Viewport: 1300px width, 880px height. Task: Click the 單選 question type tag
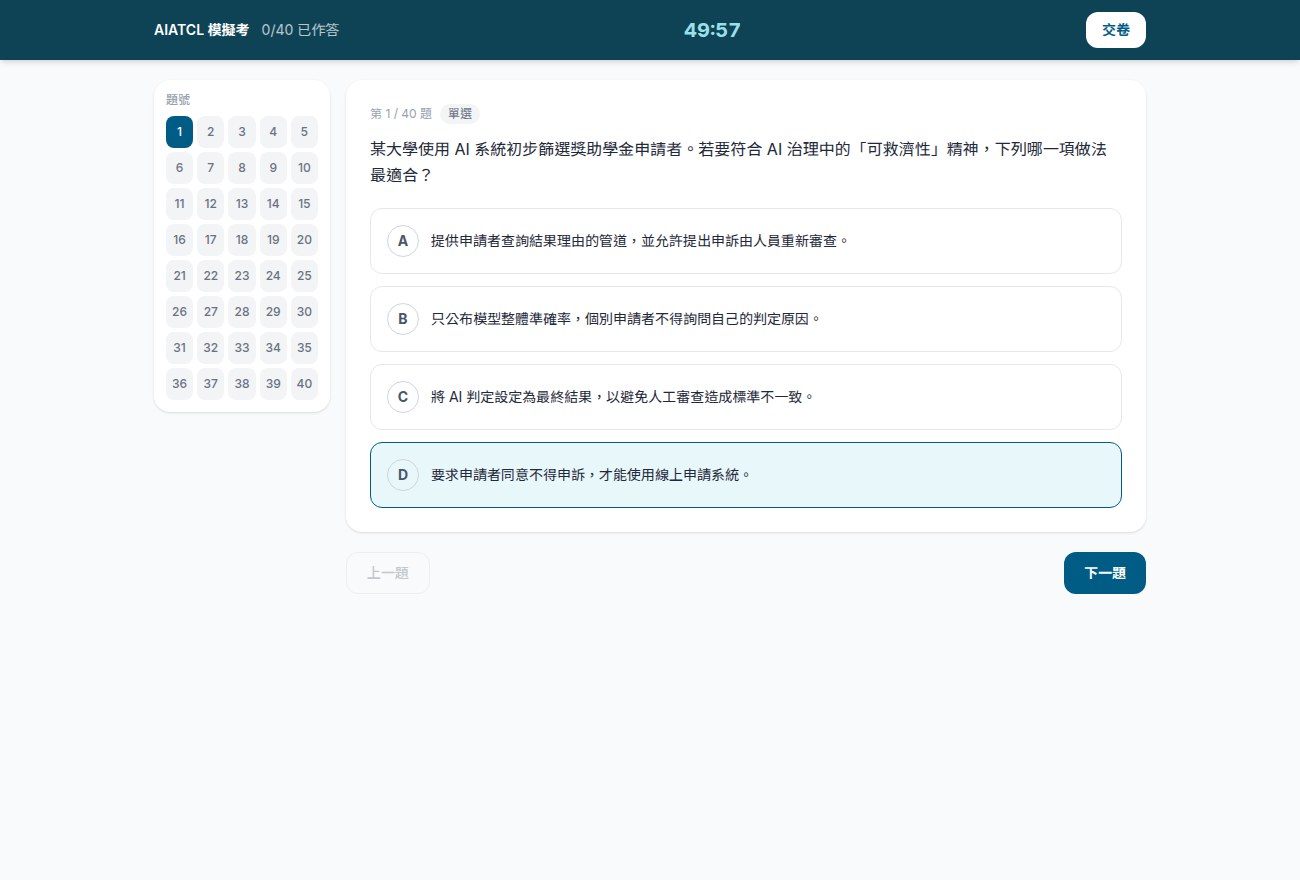[460, 114]
